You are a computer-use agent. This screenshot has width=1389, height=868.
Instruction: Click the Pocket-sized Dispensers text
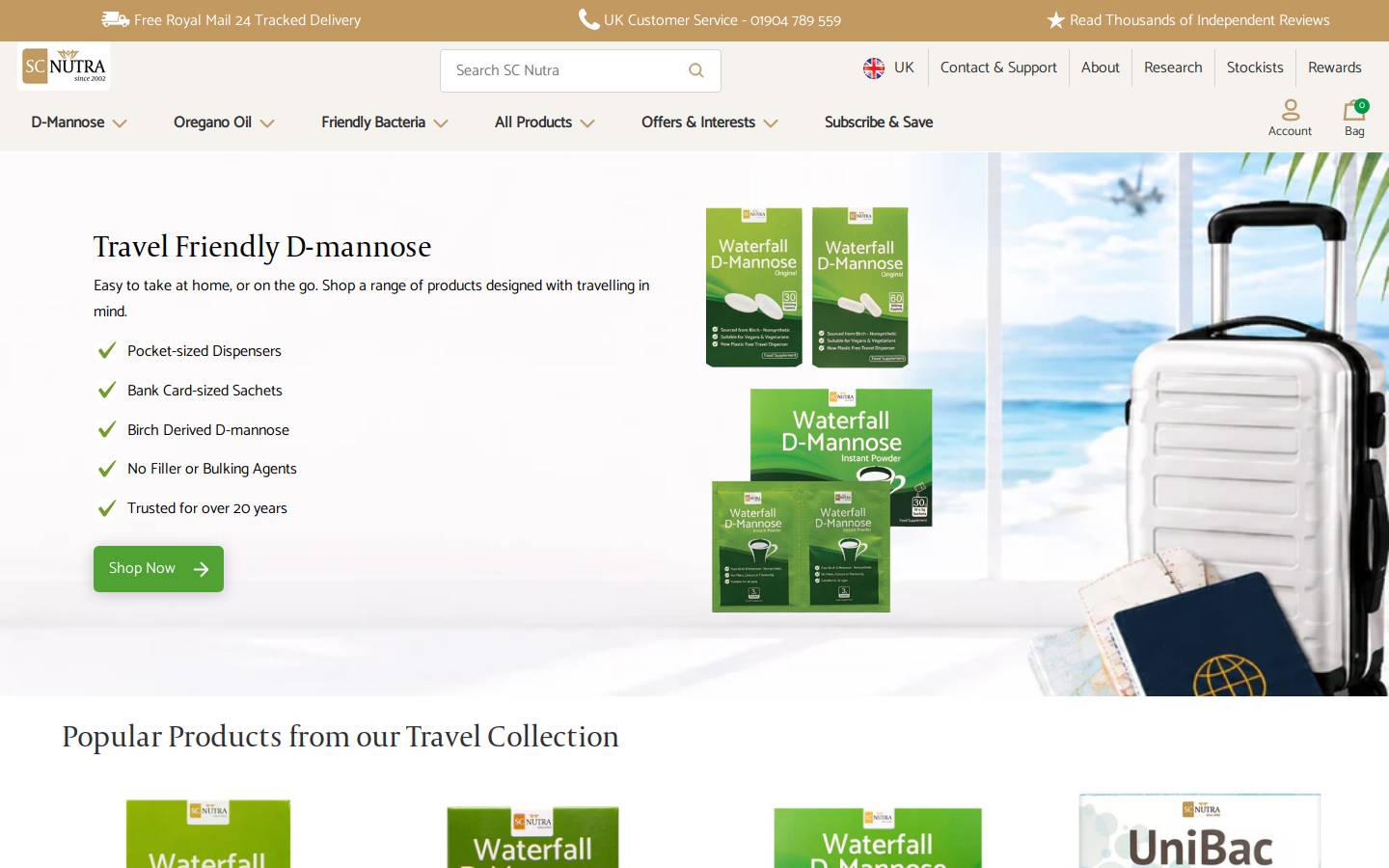[204, 351]
